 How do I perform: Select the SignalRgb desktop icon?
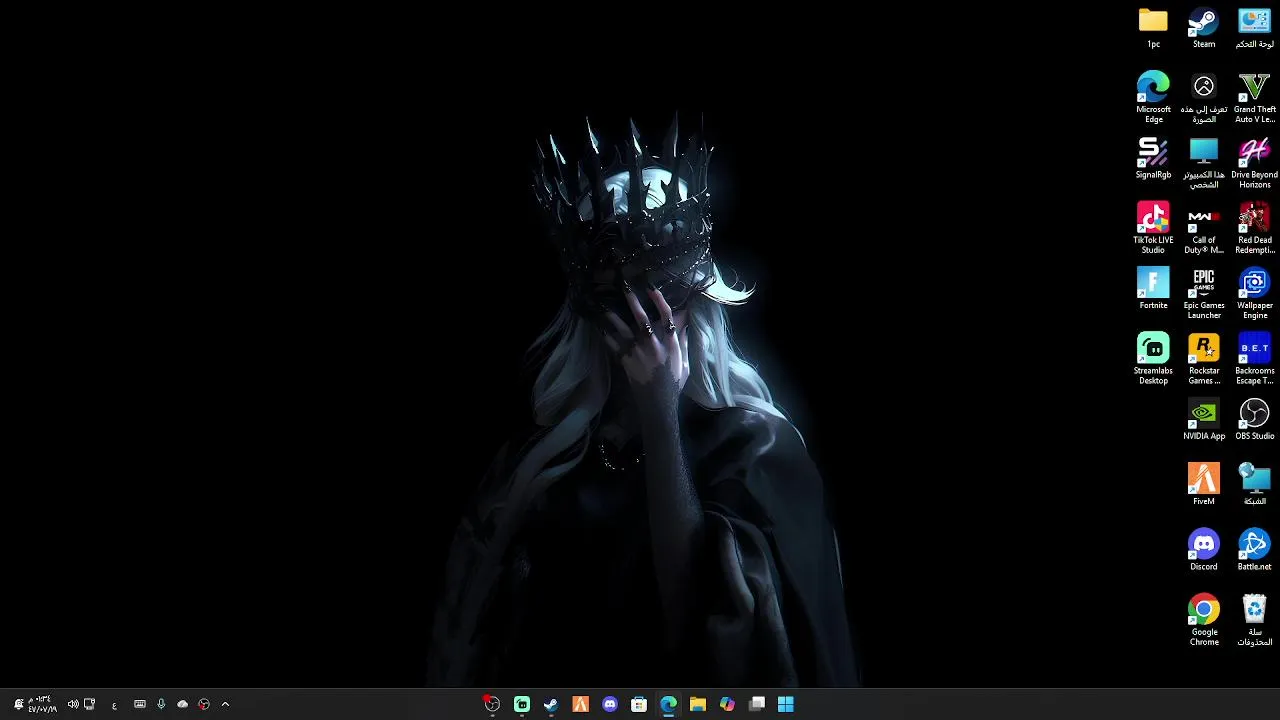tap(1153, 158)
